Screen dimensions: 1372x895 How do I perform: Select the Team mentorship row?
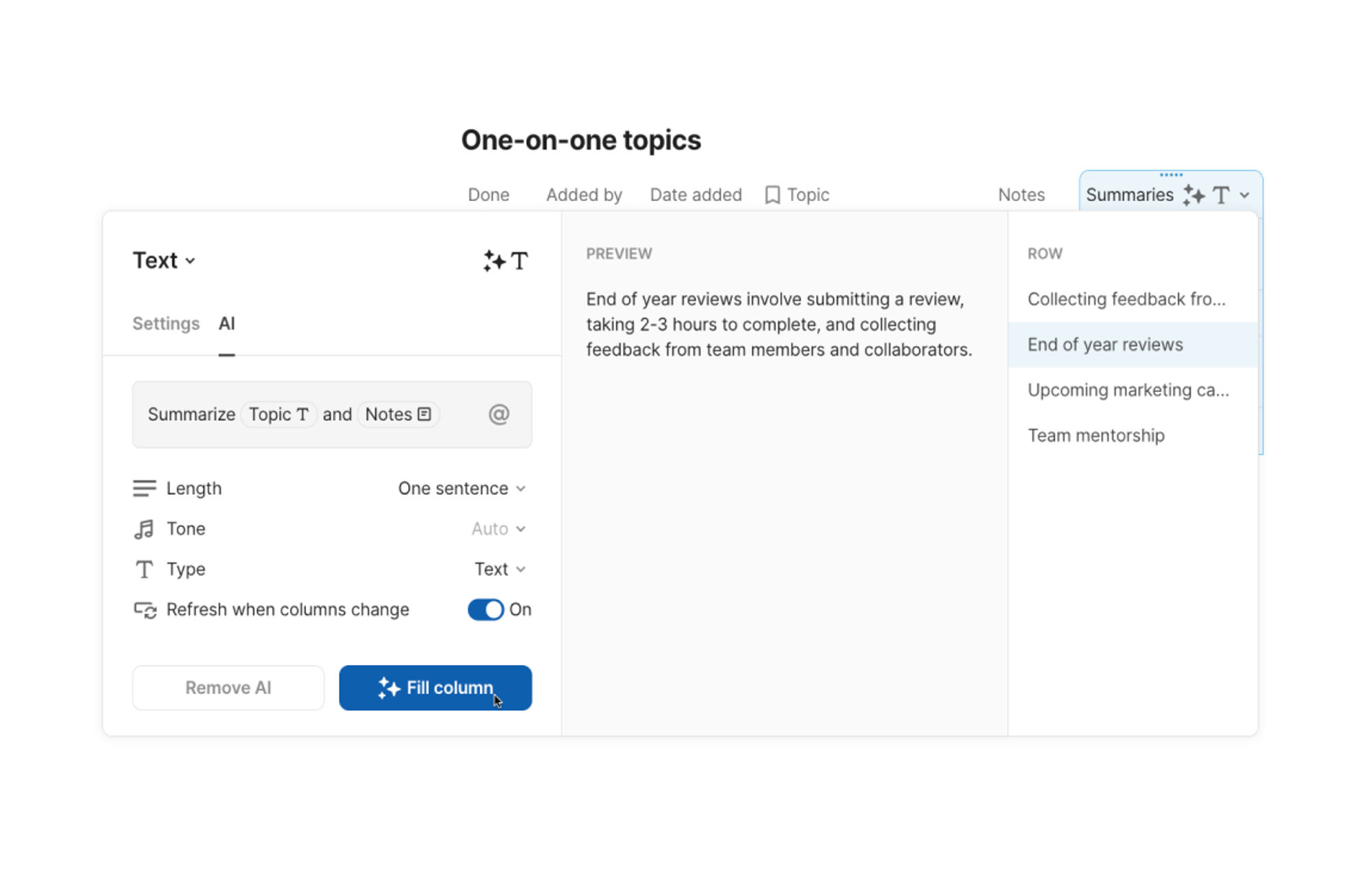point(1096,436)
